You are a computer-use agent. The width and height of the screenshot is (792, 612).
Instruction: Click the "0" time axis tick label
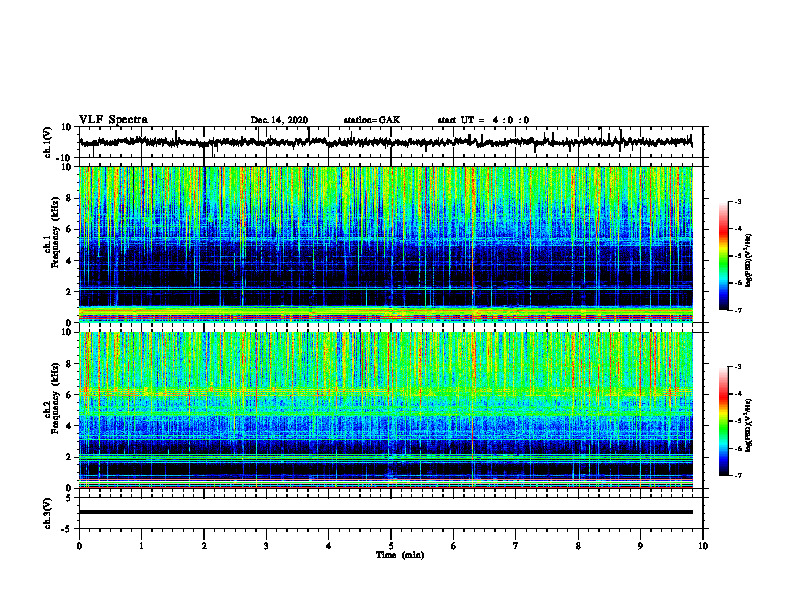coord(79,546)
